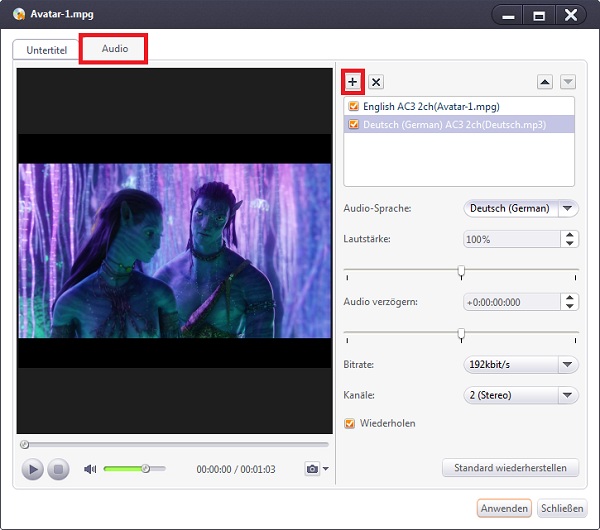600x530 pixels.
Task: Switch to the Untertitel tab
Action: (x=46, y=50)
